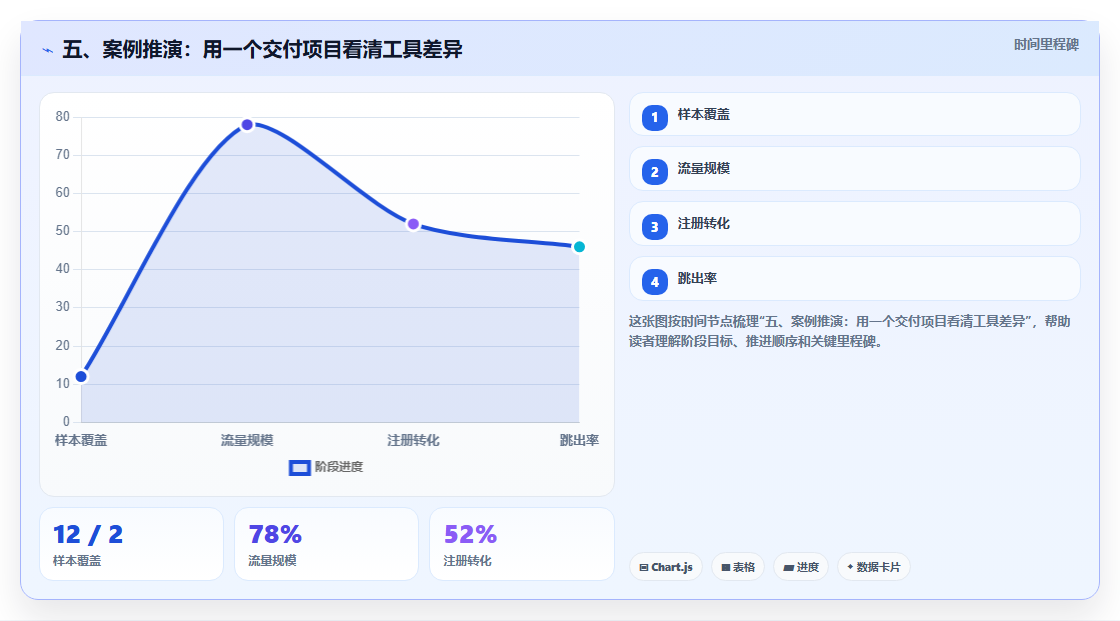Select the 流量规模 timeline row
The width and height of the screenshot is (1120, 621).
854,169
